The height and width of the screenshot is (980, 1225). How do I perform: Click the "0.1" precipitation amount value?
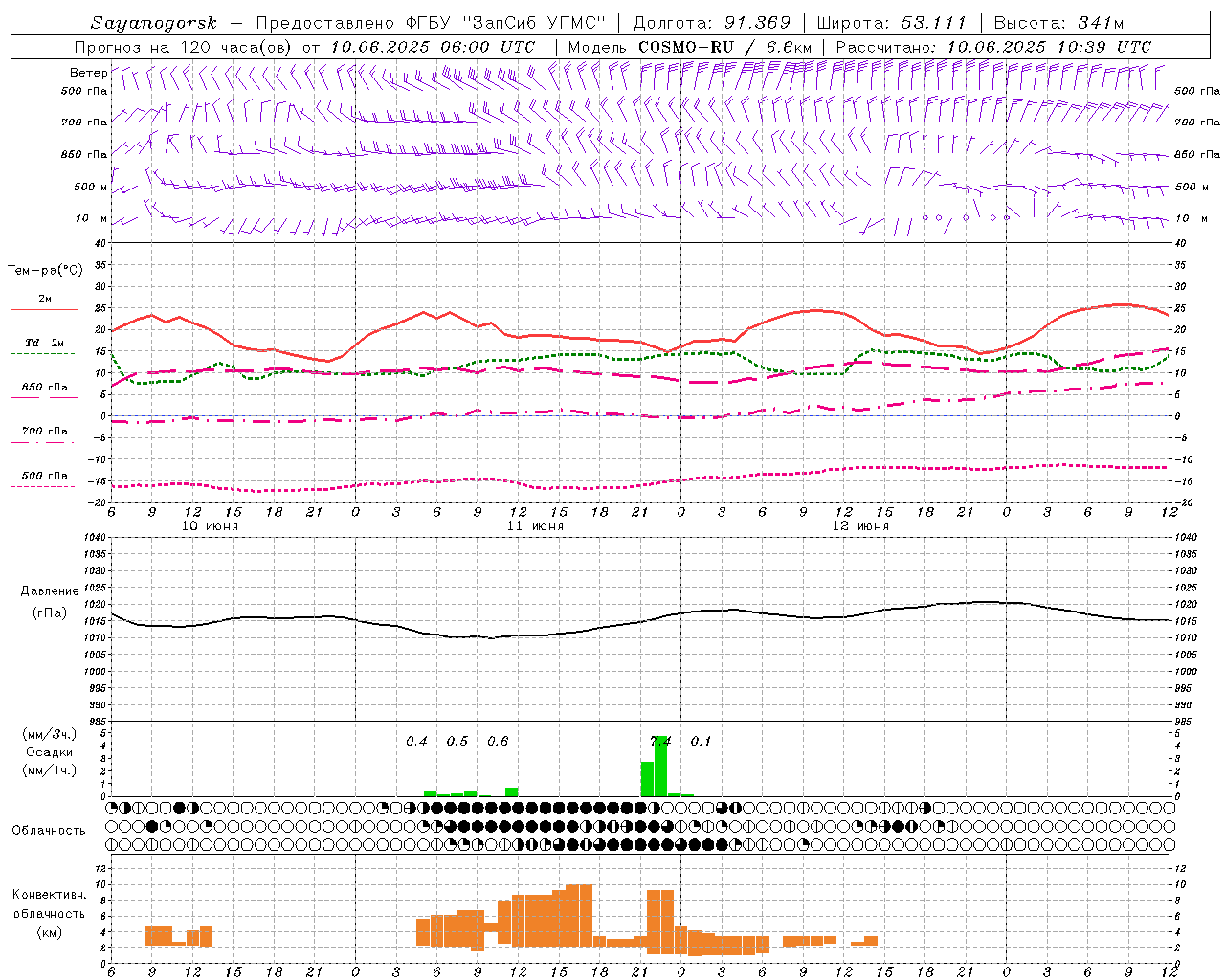[x=702, y=741]
